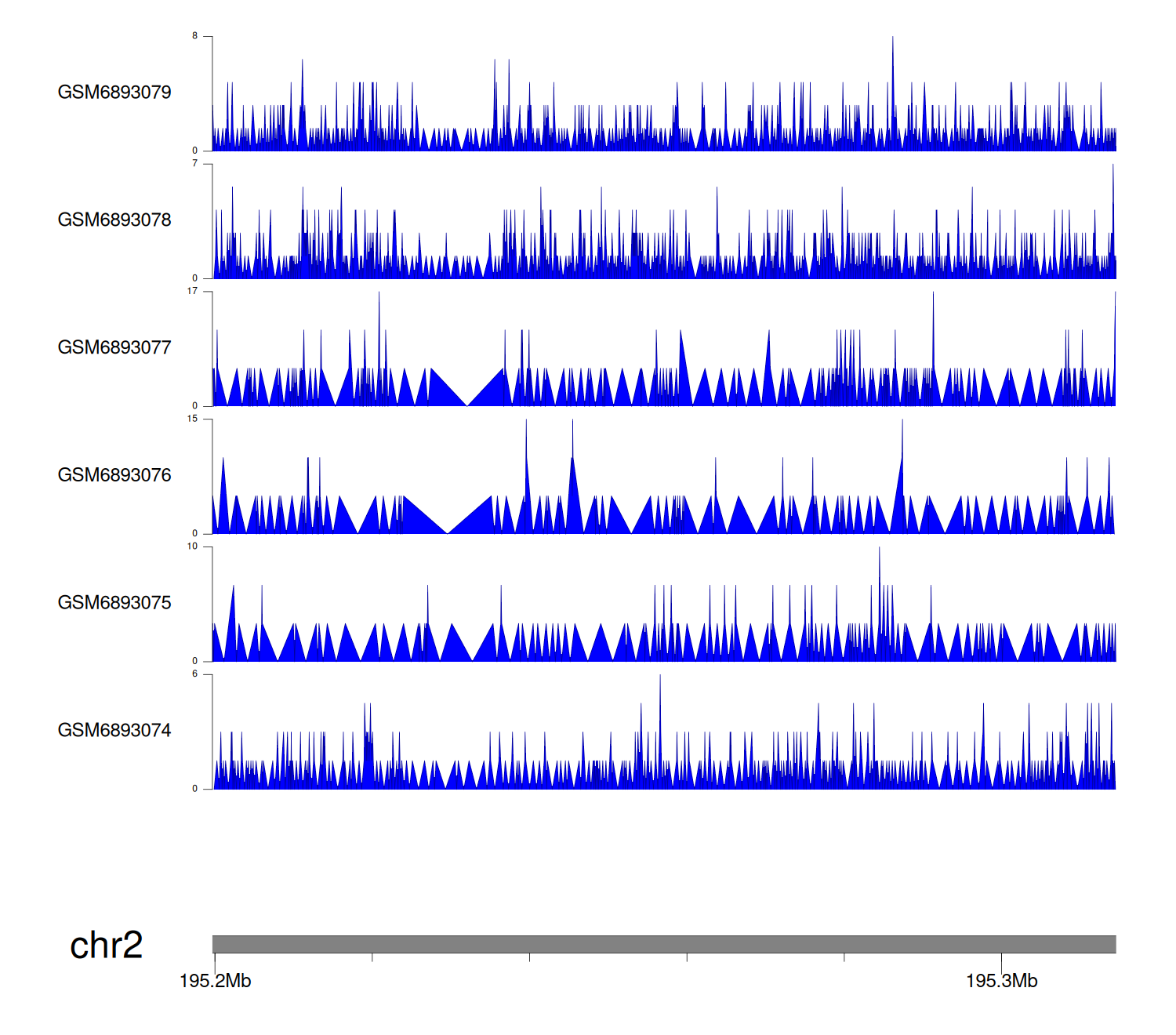Click the GSM6893079 track label

point(114,93)
